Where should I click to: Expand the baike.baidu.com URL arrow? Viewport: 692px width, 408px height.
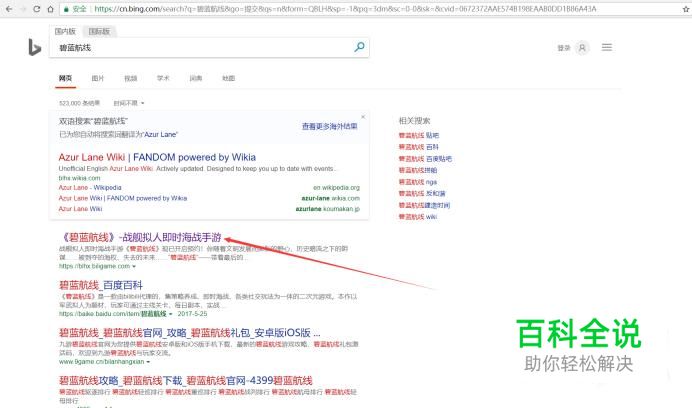171,314
